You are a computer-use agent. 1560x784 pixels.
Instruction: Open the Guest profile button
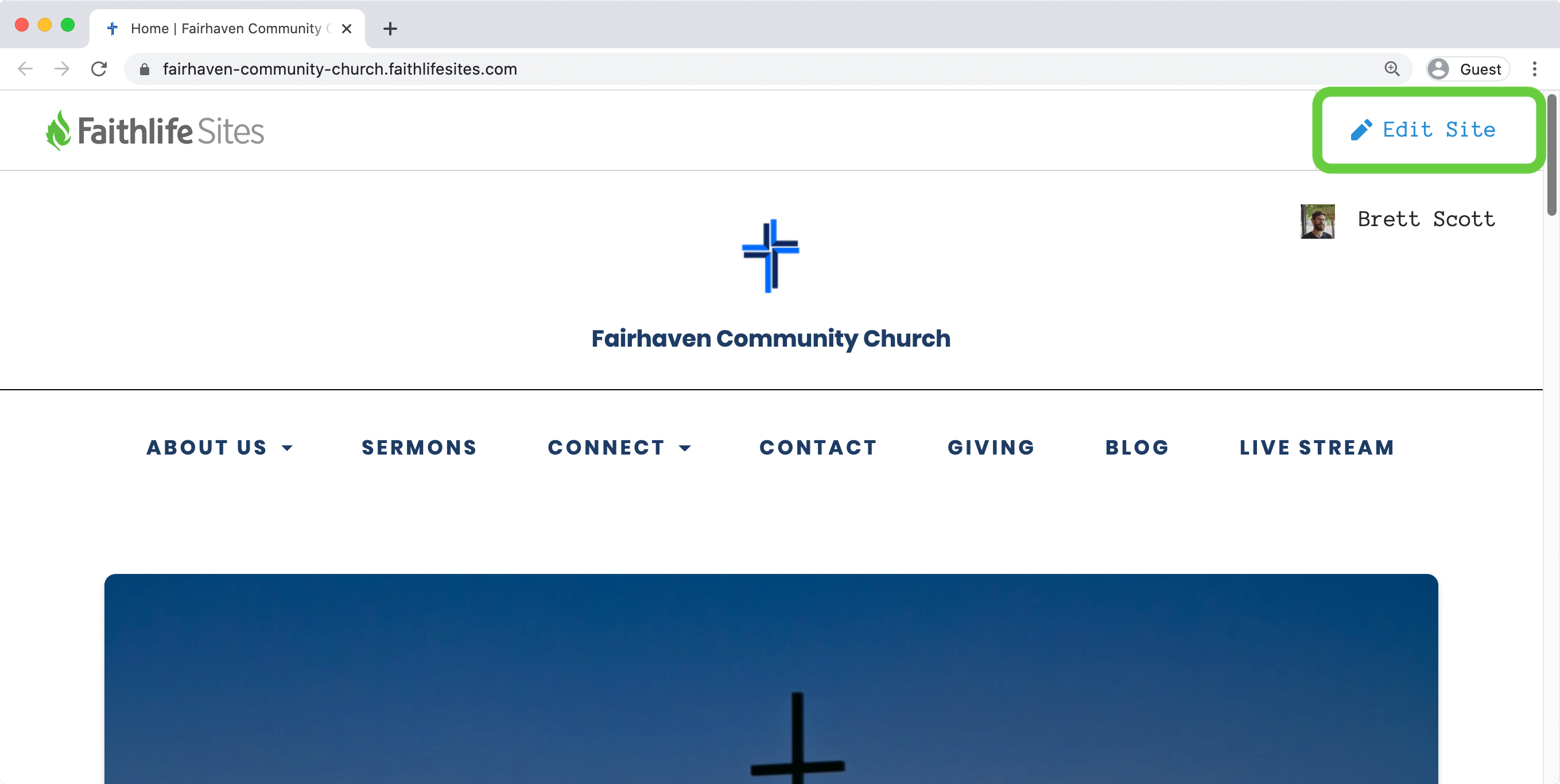[1467, 69]
